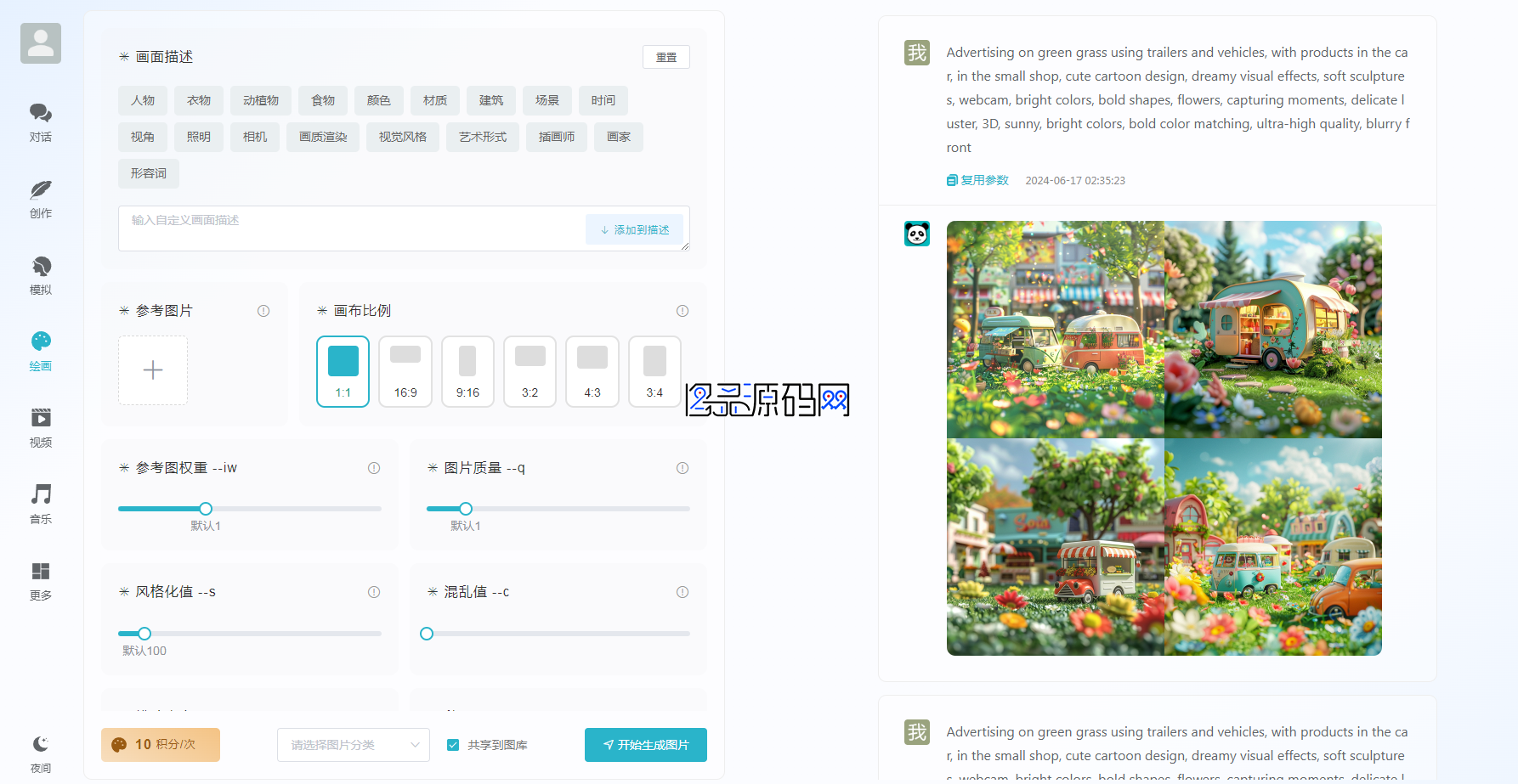Image resolution: width=1518 pixels, height=784 pixels.
Task: Open 照明 tag category
Action: point(199,137)
